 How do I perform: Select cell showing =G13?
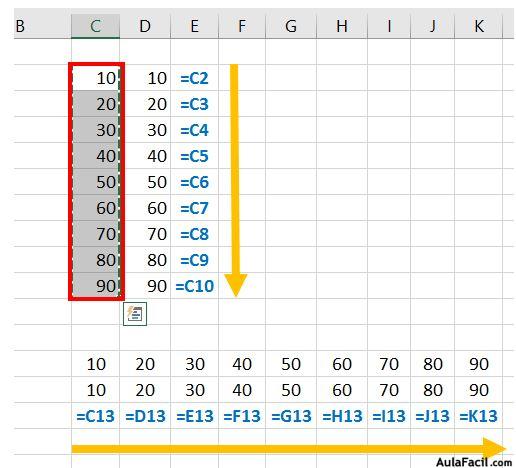pos(291,416)
